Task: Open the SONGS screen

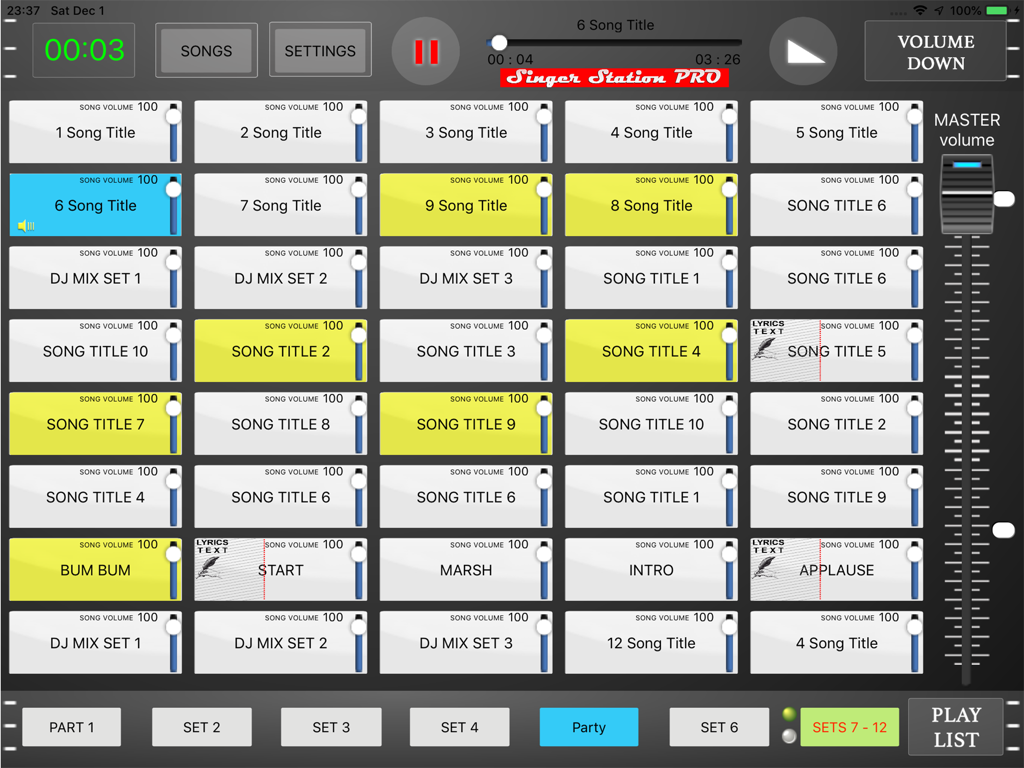Action: [206, 49]
